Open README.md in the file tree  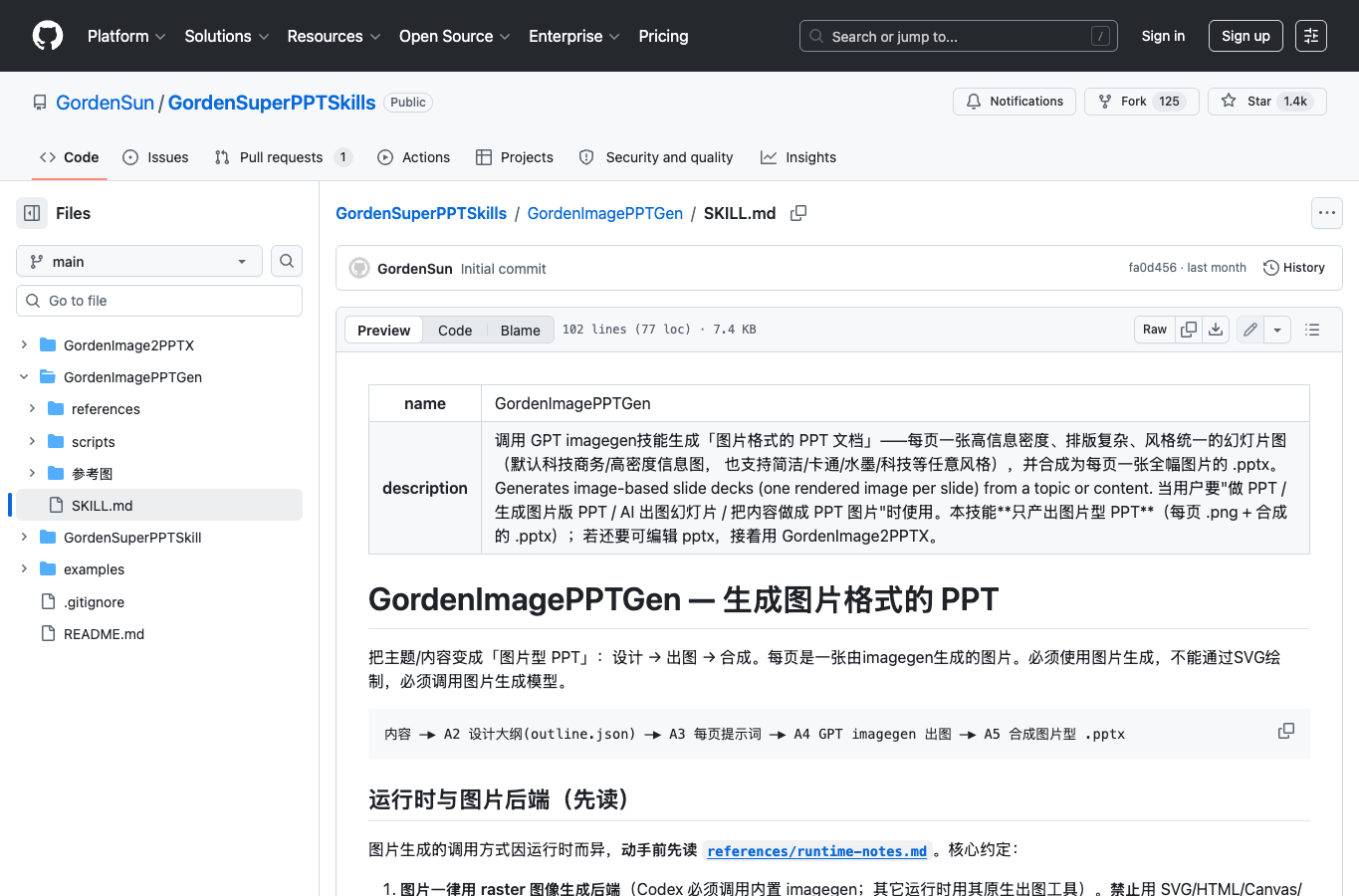[x=159, y=633]
